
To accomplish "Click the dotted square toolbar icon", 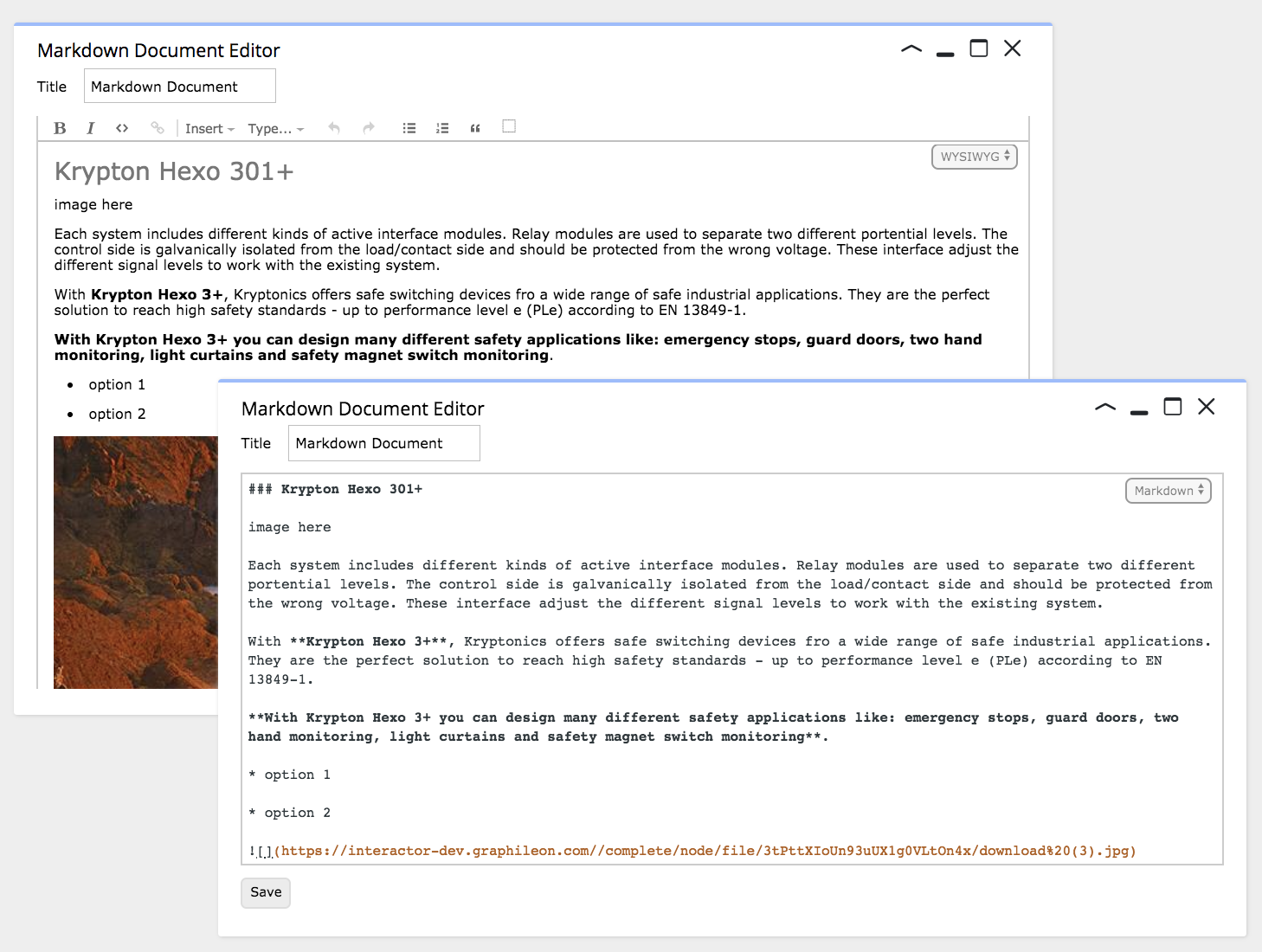I will click(x=509, y=126).
